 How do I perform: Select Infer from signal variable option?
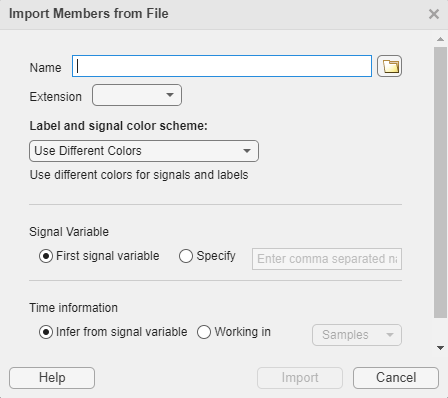click(46, 332)
